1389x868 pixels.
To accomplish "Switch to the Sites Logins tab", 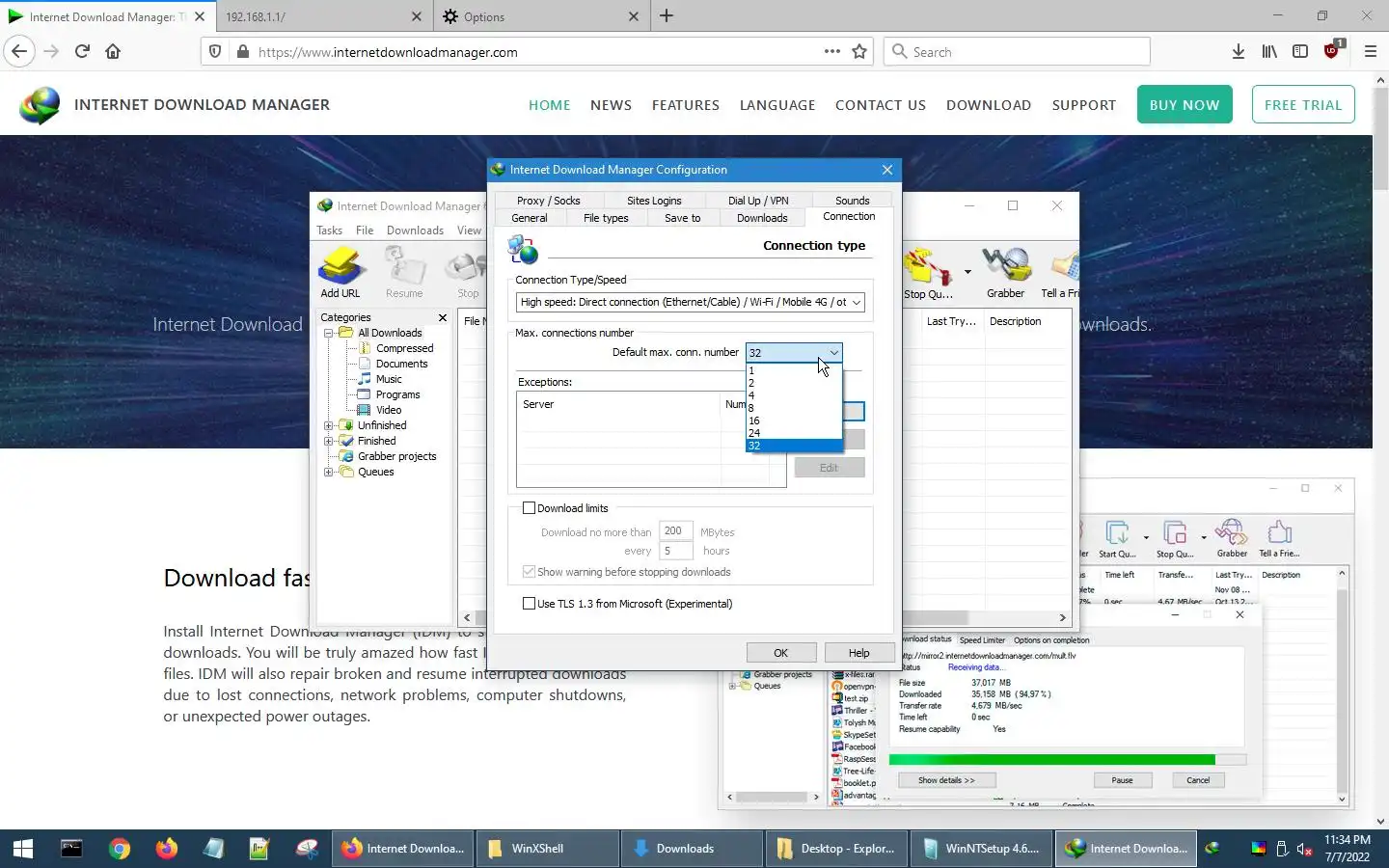I will tap(654, 201).
